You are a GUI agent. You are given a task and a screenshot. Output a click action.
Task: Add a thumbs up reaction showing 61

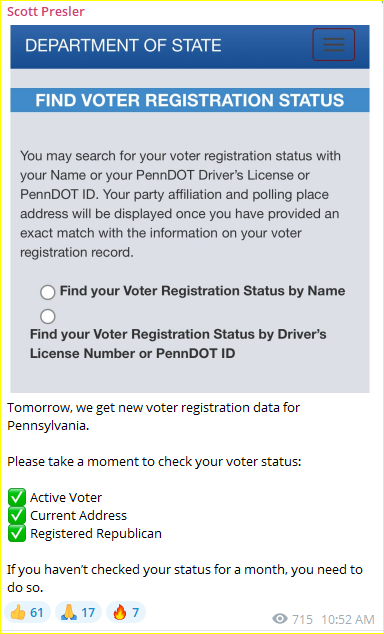27,612
